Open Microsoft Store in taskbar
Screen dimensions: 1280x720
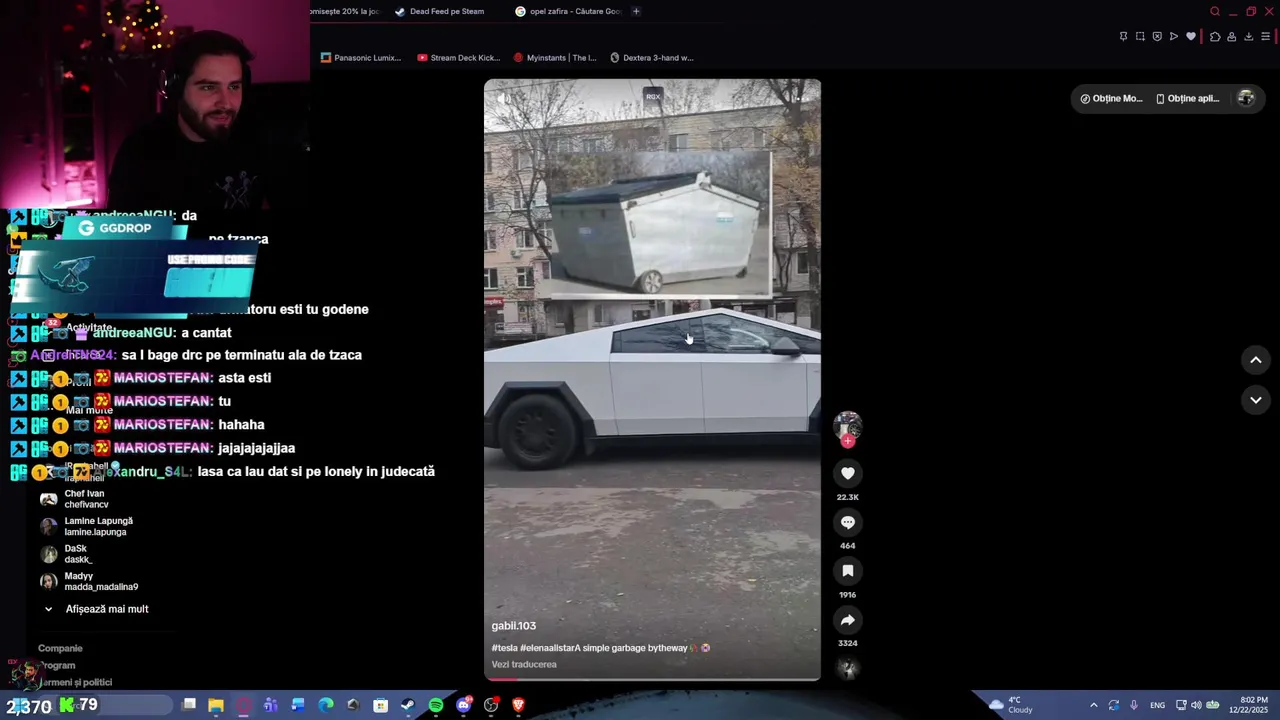click(x=381, y=705)
